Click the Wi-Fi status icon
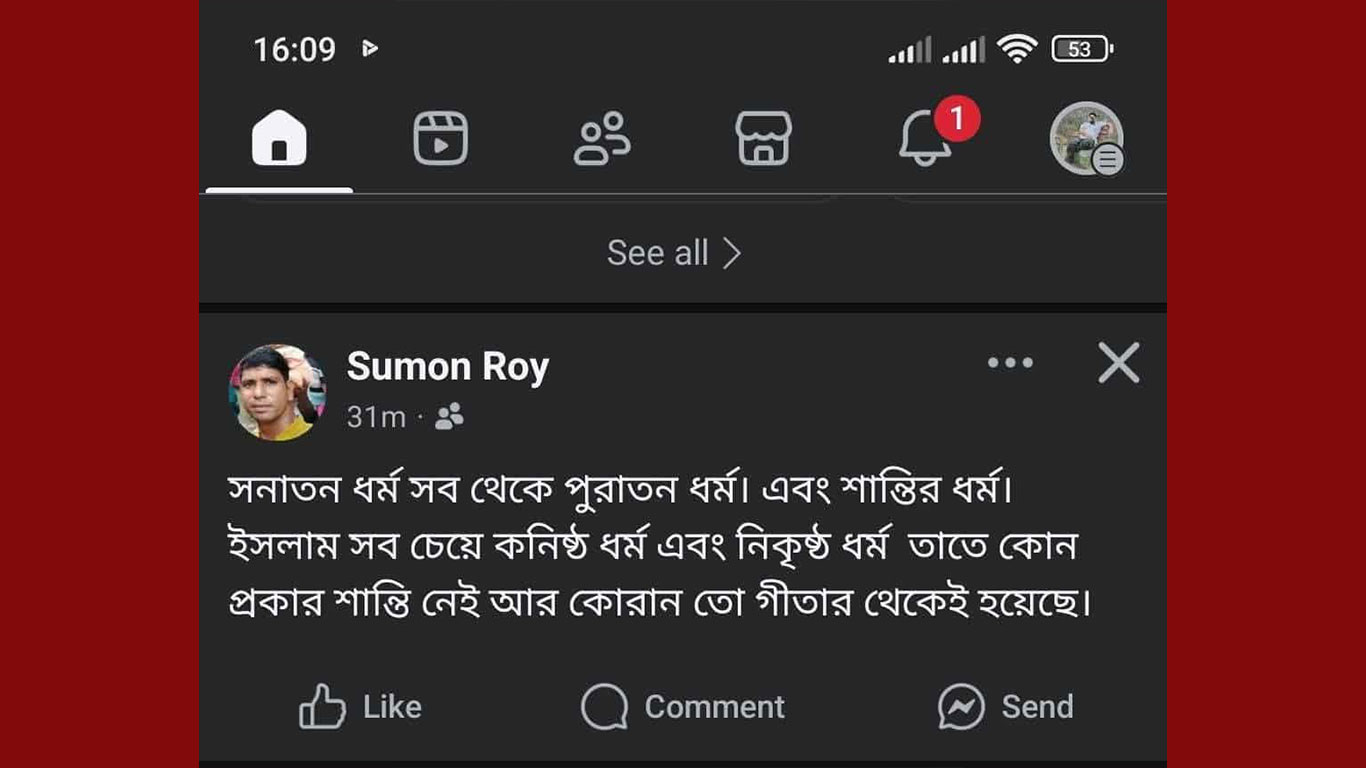1366x768 pixels. click(1017, 49)
